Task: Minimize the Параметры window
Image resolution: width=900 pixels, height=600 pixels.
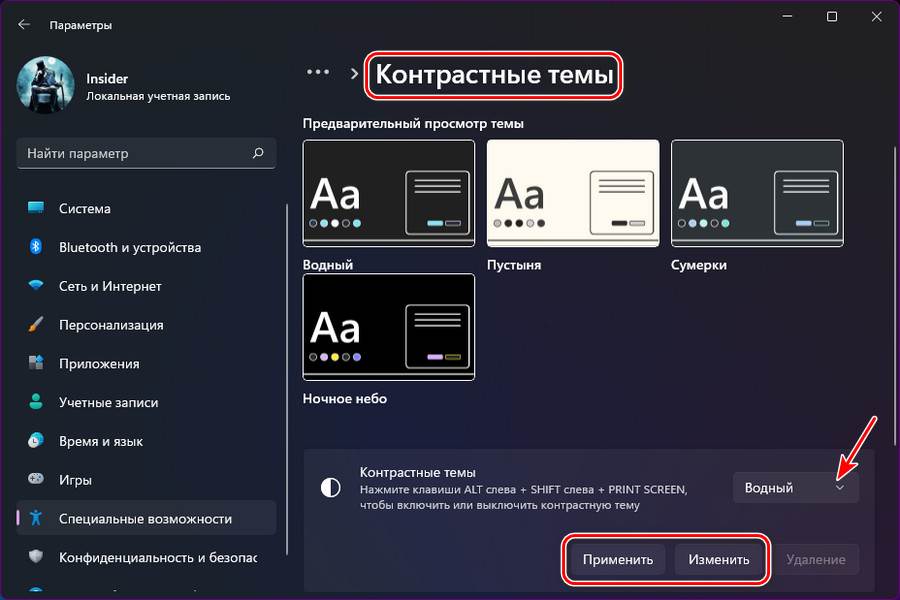Action: (787, 17)
